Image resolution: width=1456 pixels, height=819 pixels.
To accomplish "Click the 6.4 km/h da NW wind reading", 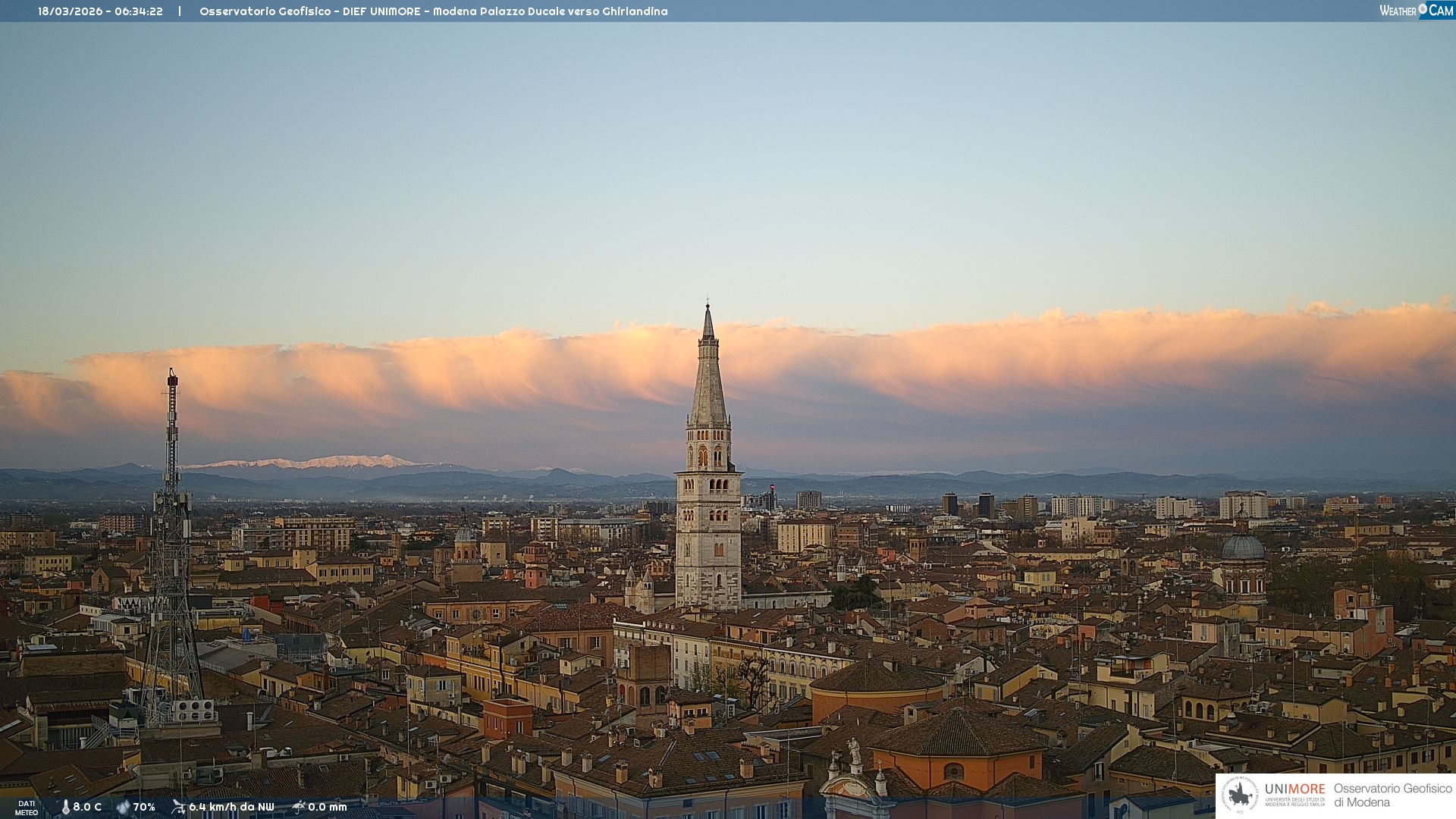I will [x=231, y=808].
